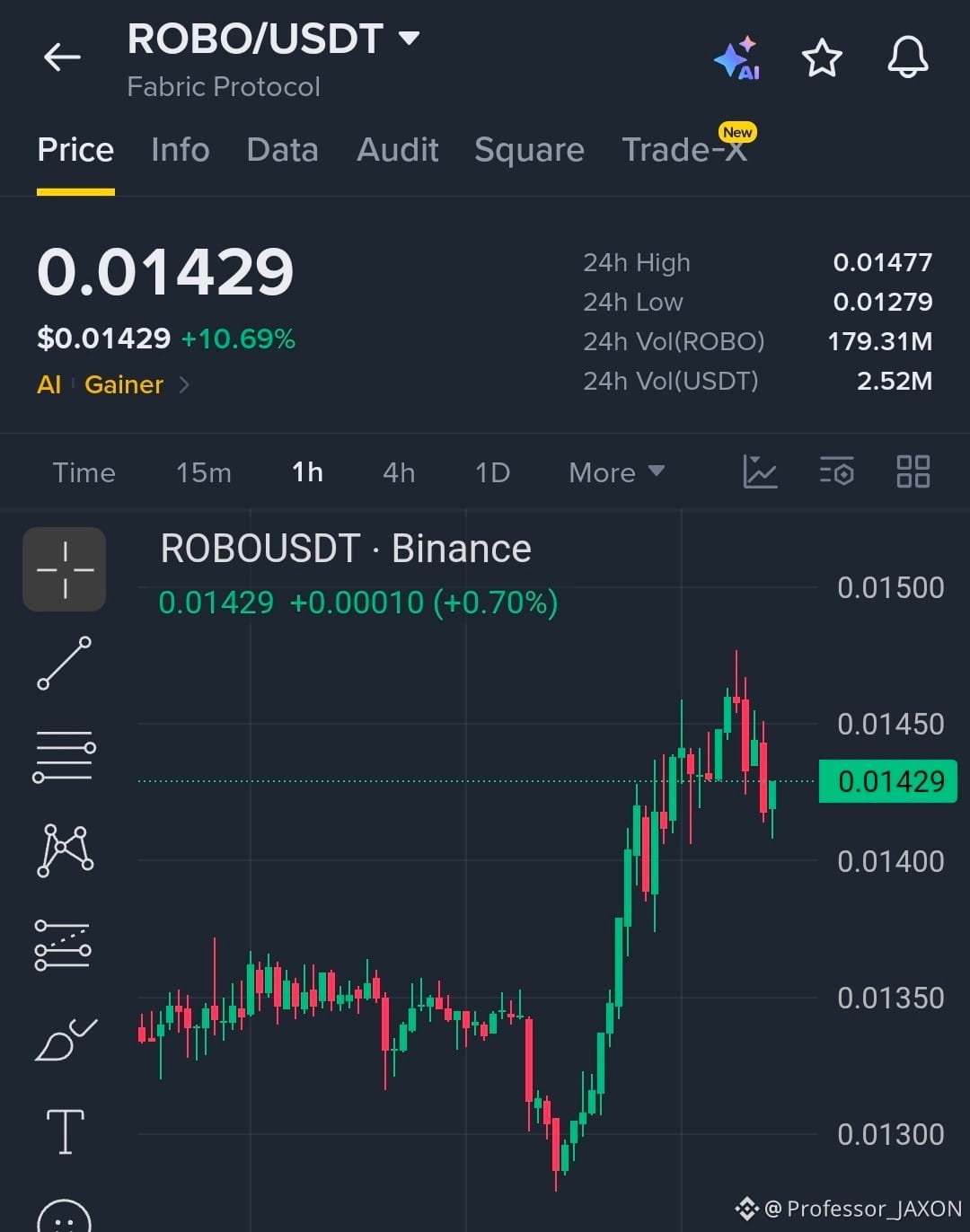The width and height of the screenshot is (970, 1232).
Task: Tap the large 0.01429 last price
Action: pos(165,272)
